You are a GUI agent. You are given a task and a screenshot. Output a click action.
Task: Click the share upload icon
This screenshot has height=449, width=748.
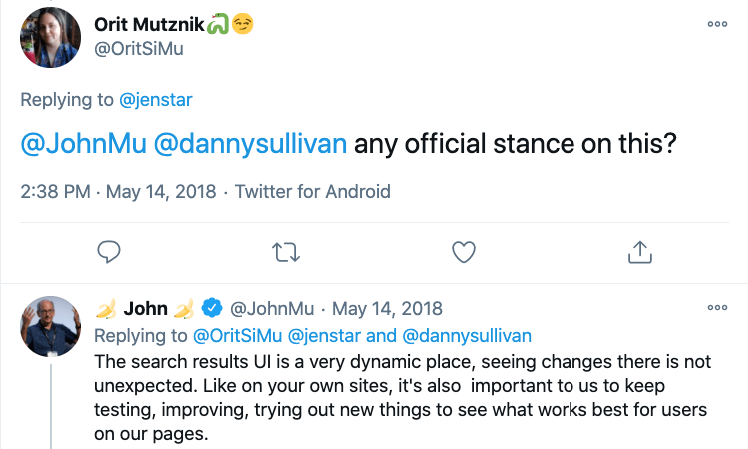click(x=639, y=253)
